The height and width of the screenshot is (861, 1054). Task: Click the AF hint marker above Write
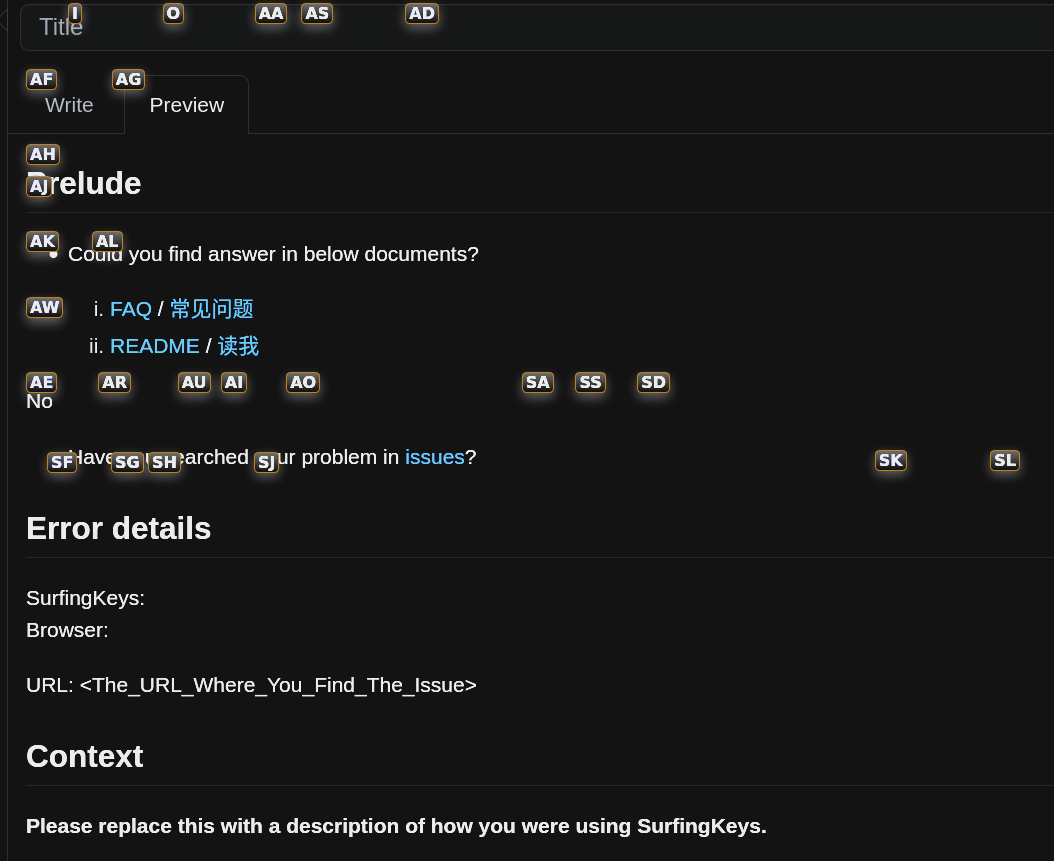[41, 78]
